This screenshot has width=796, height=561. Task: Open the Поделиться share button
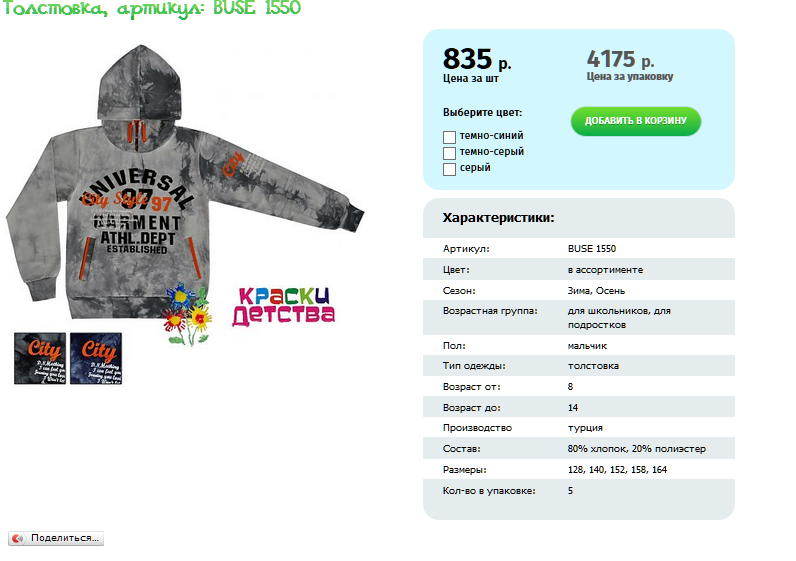56,538
